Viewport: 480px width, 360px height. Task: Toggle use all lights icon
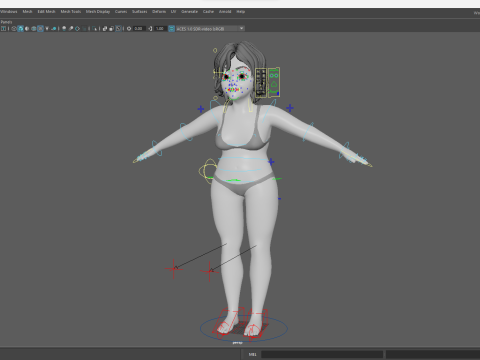coord(47,29)
